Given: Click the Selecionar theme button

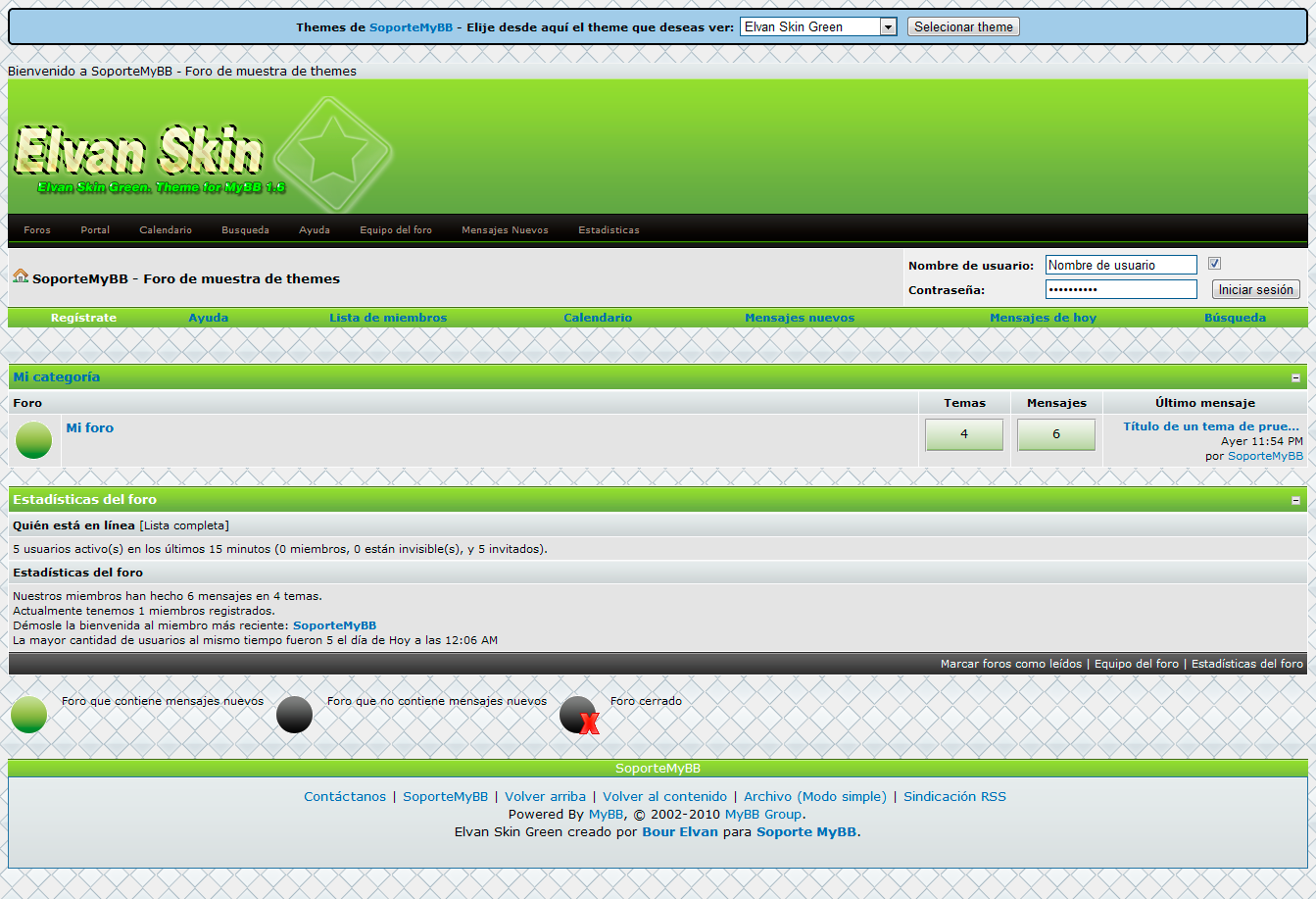Looking at the screenshot, I should pos(963,27).
